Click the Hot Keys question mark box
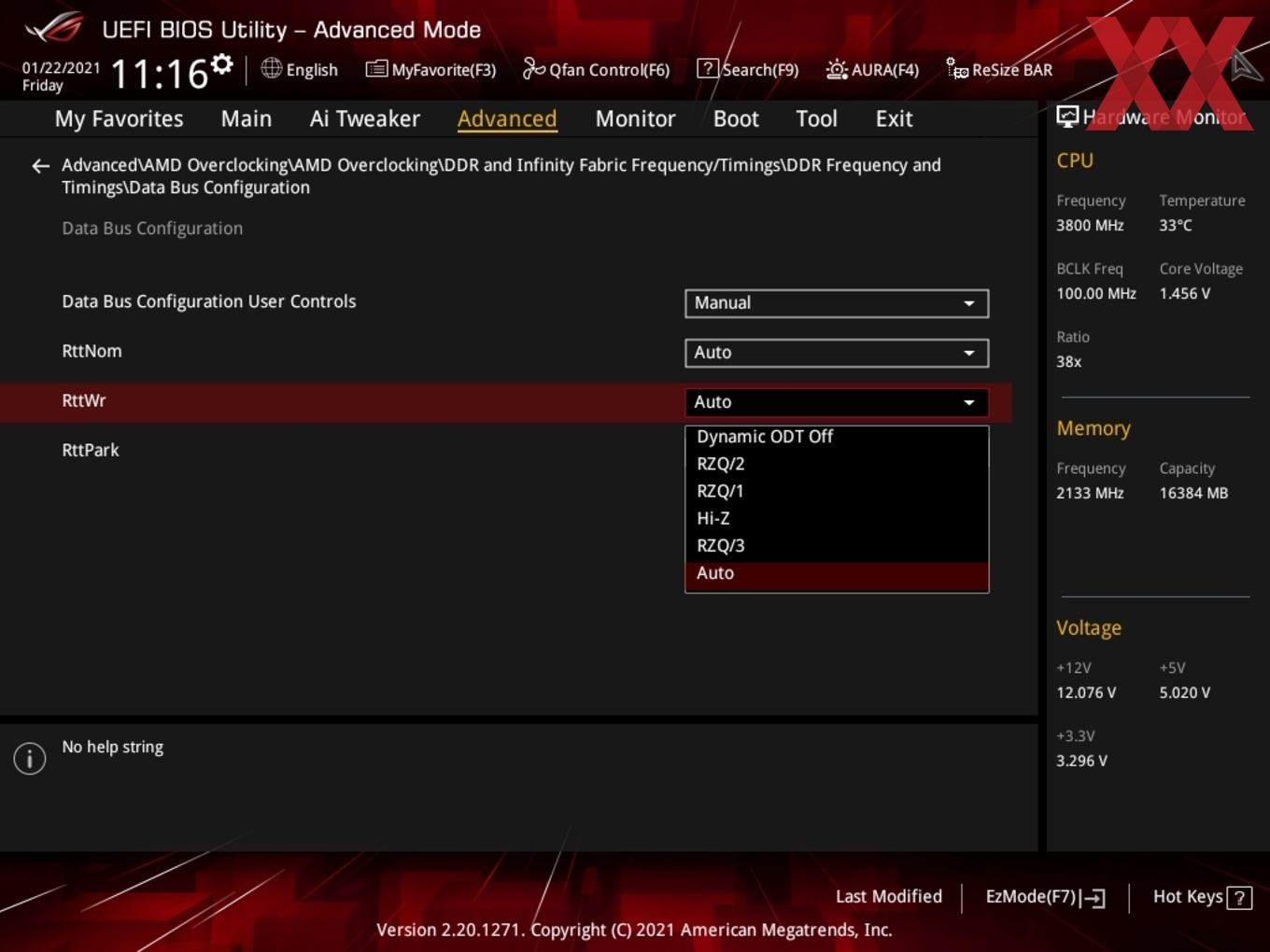1270x952 pixels. (x=1239, y=898)
